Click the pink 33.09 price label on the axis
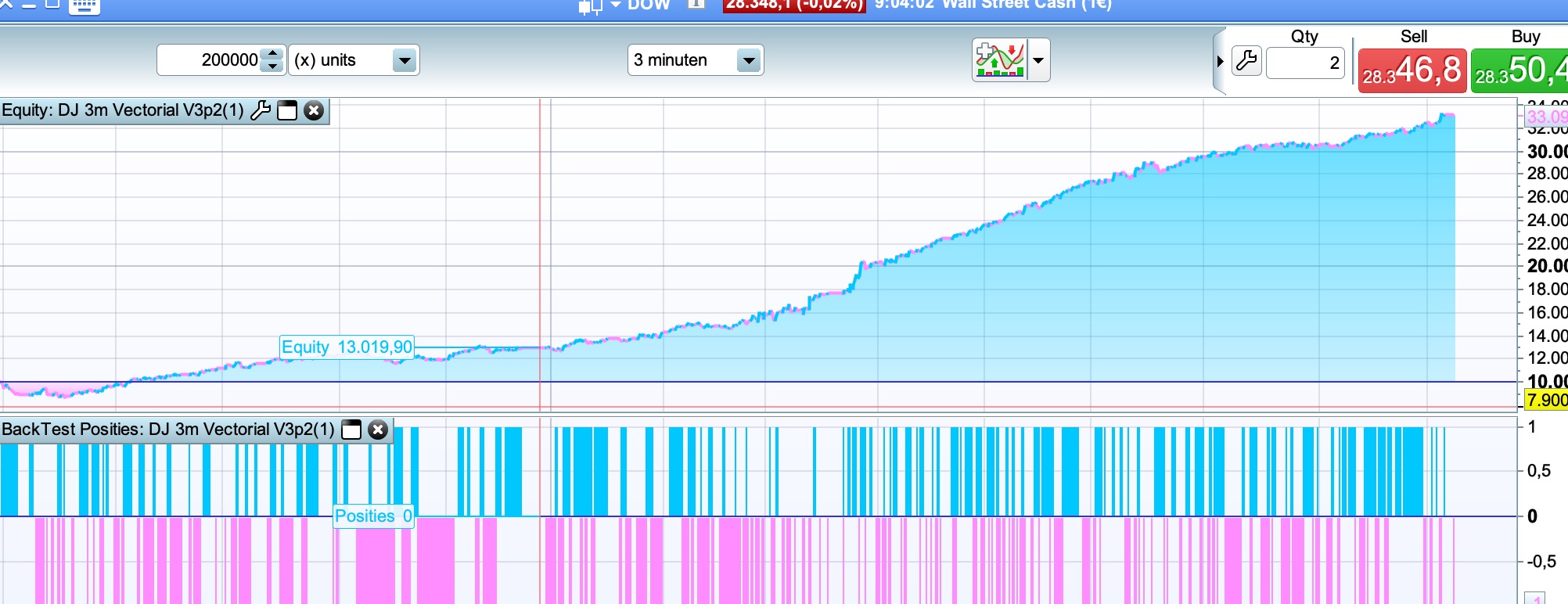The image size is (1568, 604). click(x=1547, y=117)
